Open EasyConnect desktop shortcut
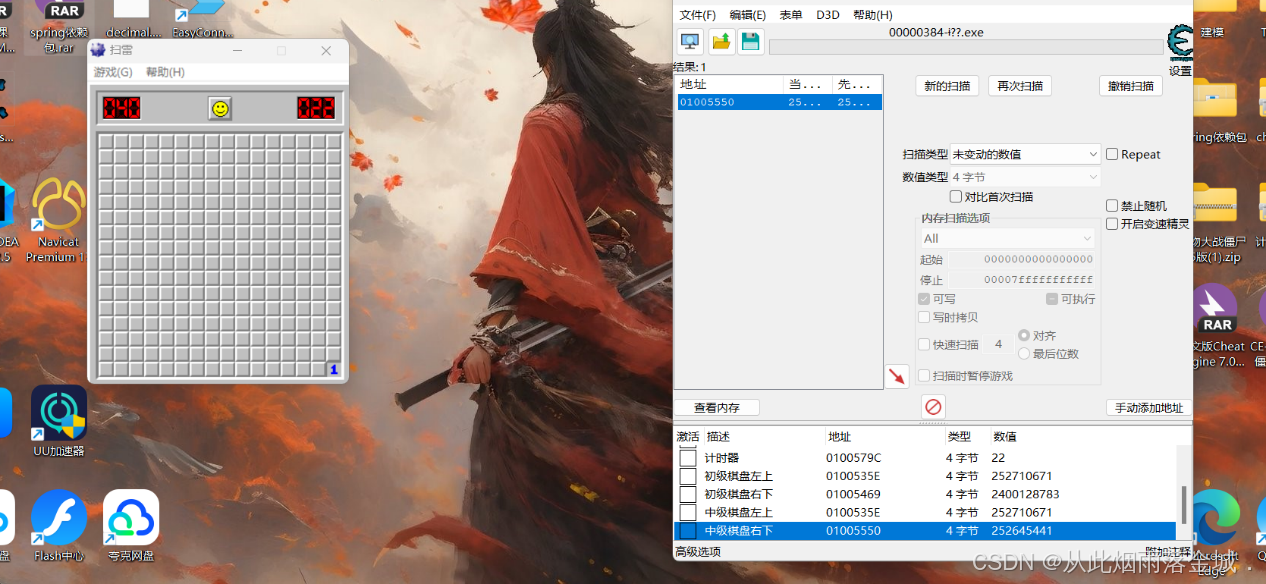This screenshot has width=1266, height=584. 199,19
